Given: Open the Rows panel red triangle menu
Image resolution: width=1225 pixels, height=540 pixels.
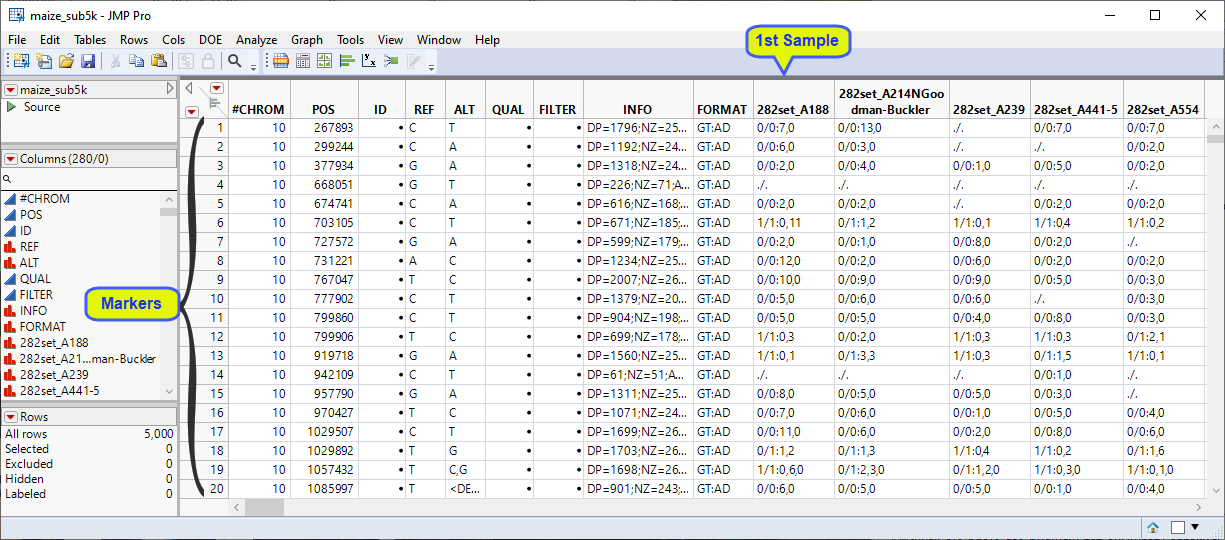Looking at the screenshot, I should (11, 417).
